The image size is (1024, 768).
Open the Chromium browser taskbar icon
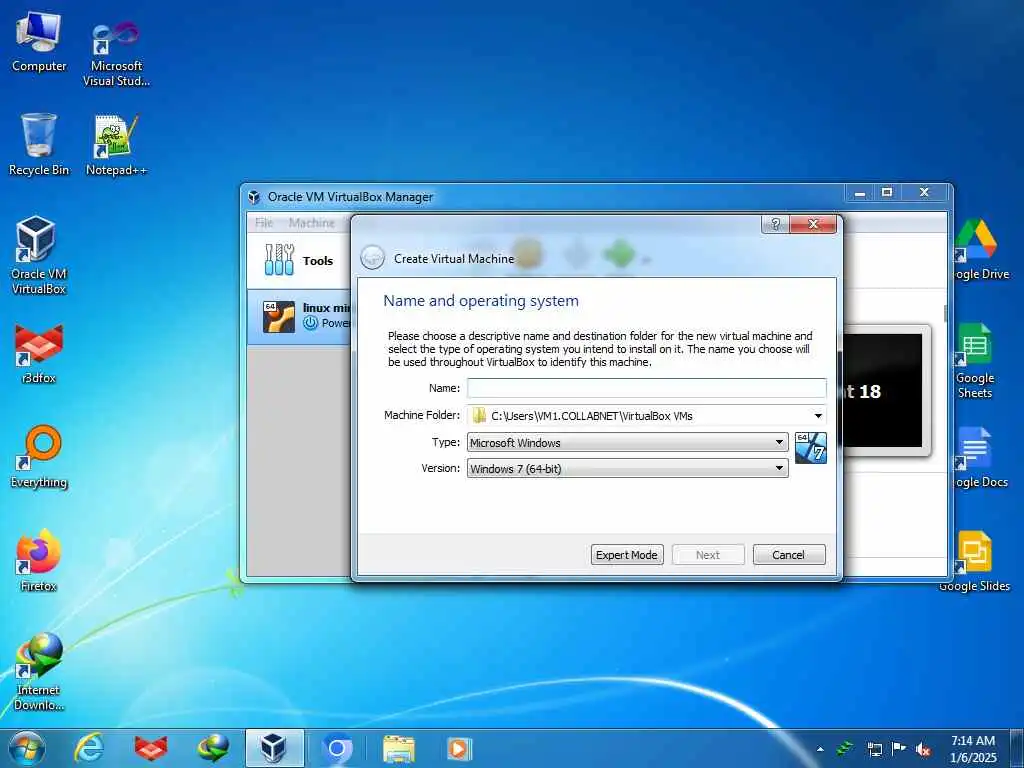coord(337,748)
